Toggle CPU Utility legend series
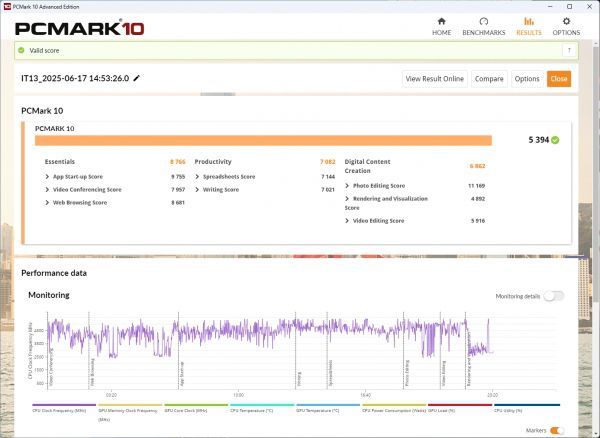600x438 pixels. pyautogui.click(x=527, y=409)
